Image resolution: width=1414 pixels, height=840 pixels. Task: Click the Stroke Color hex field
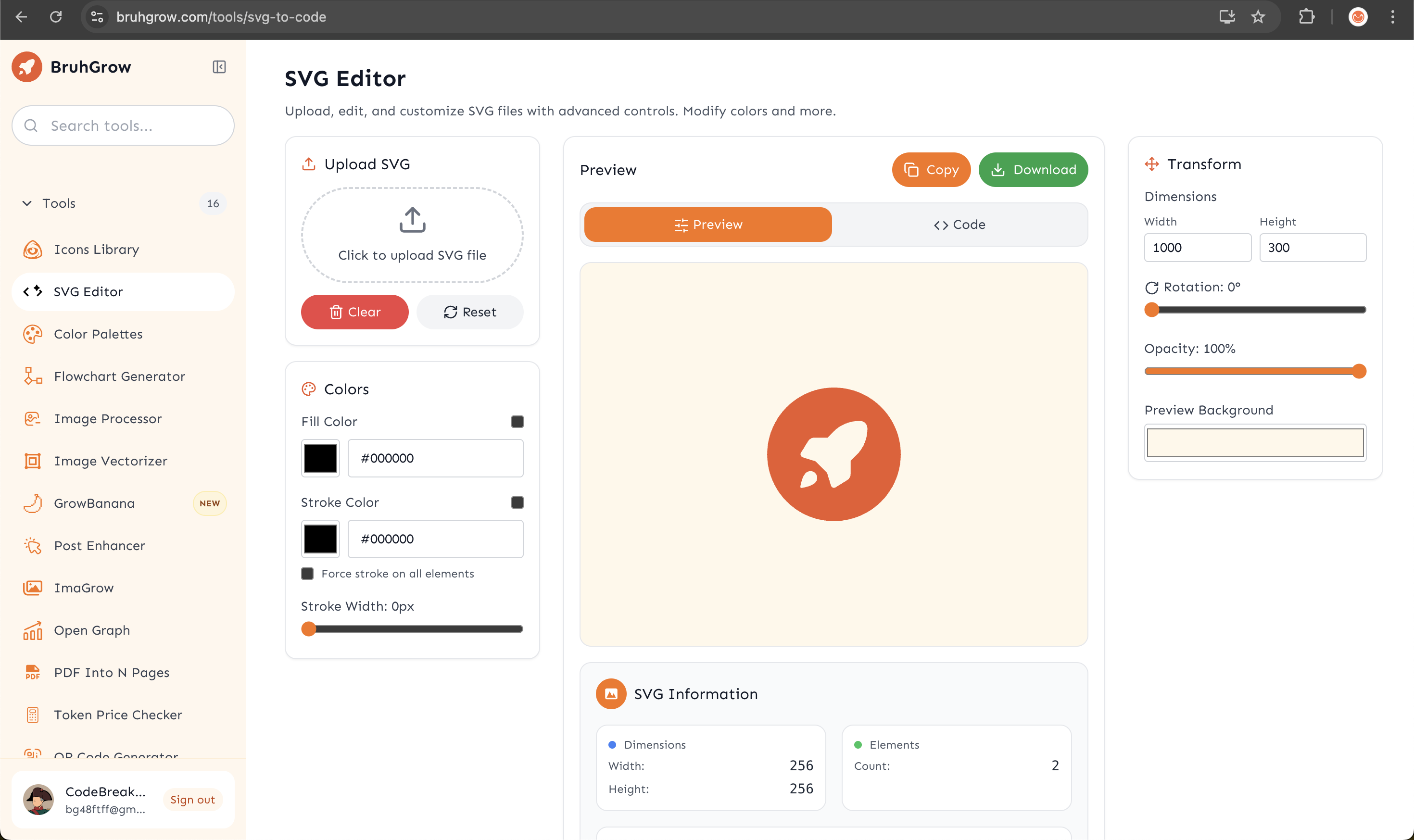pyautogui.click(x=435, y=539)
